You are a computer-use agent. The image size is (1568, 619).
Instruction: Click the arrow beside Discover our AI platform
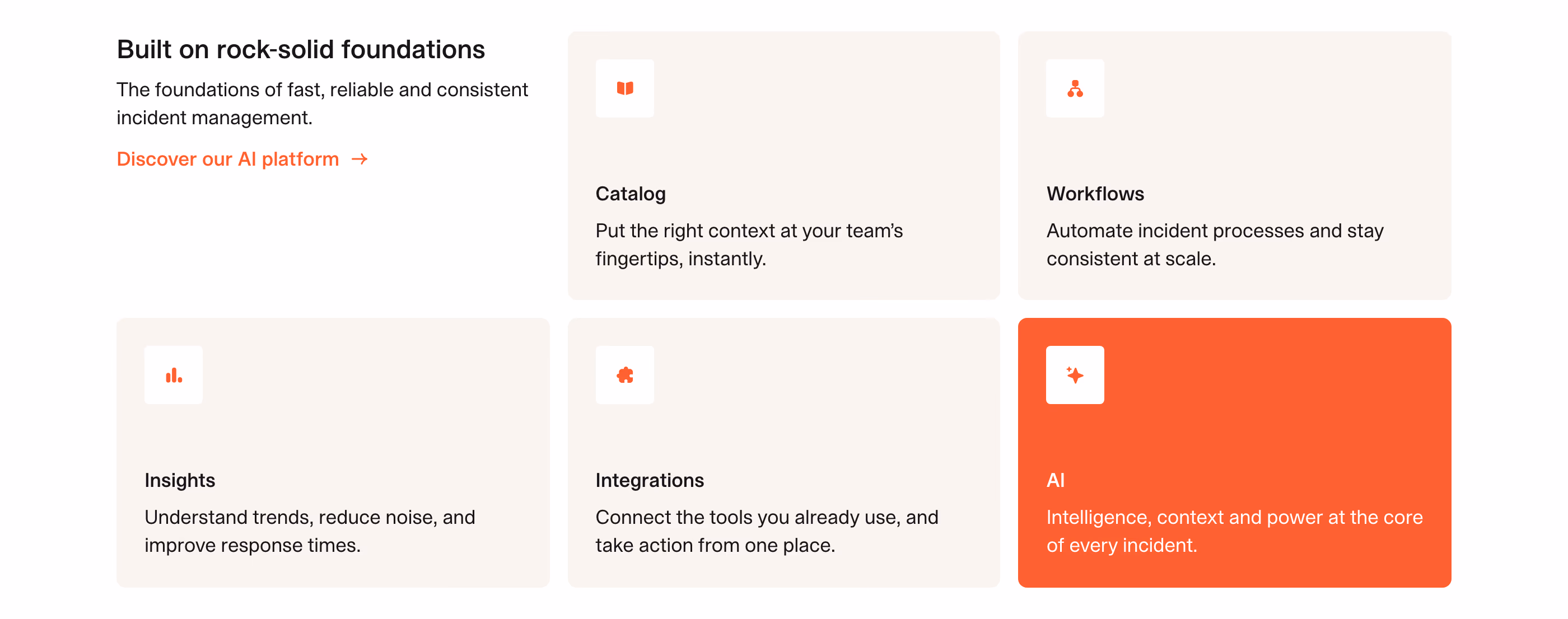pyautogui.click(x=360, y=160)
